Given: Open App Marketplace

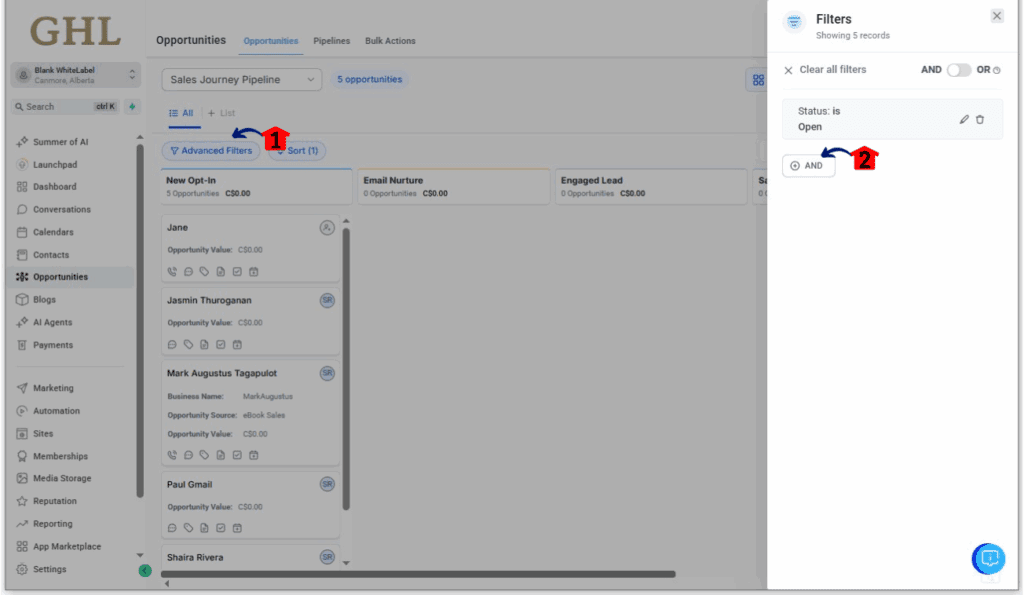Looking at the screenshot, I should [x=67, y=547].
